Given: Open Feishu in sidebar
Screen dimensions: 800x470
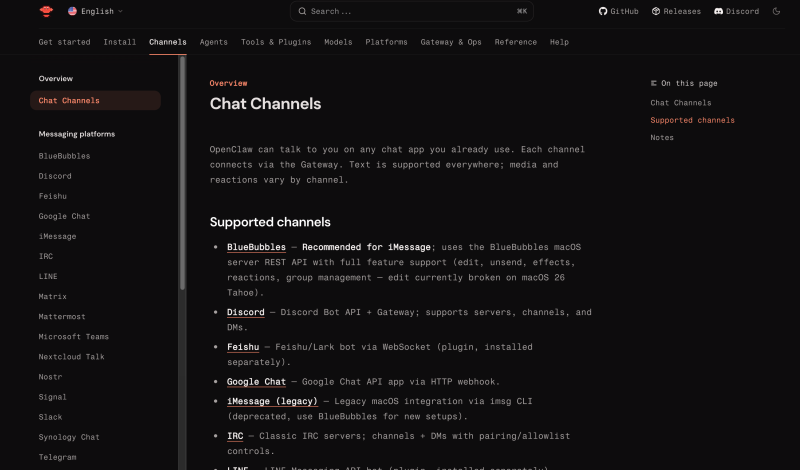Looking at the screenshot, I should pyautogui.click(x=53, y=196).
